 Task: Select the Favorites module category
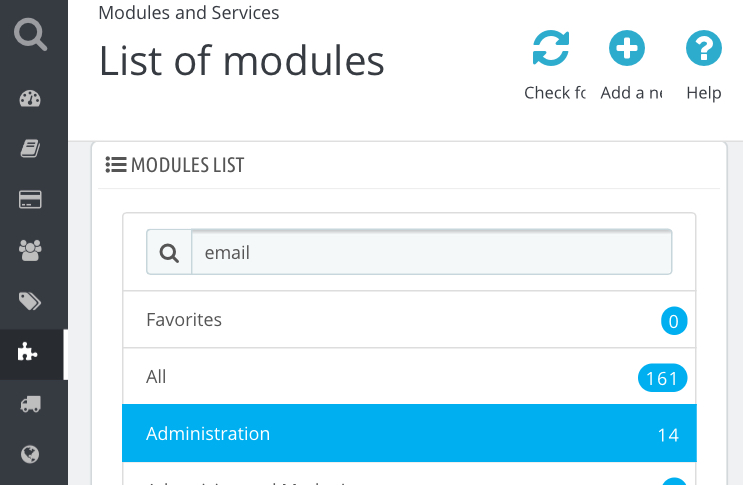tap(184, 320)
